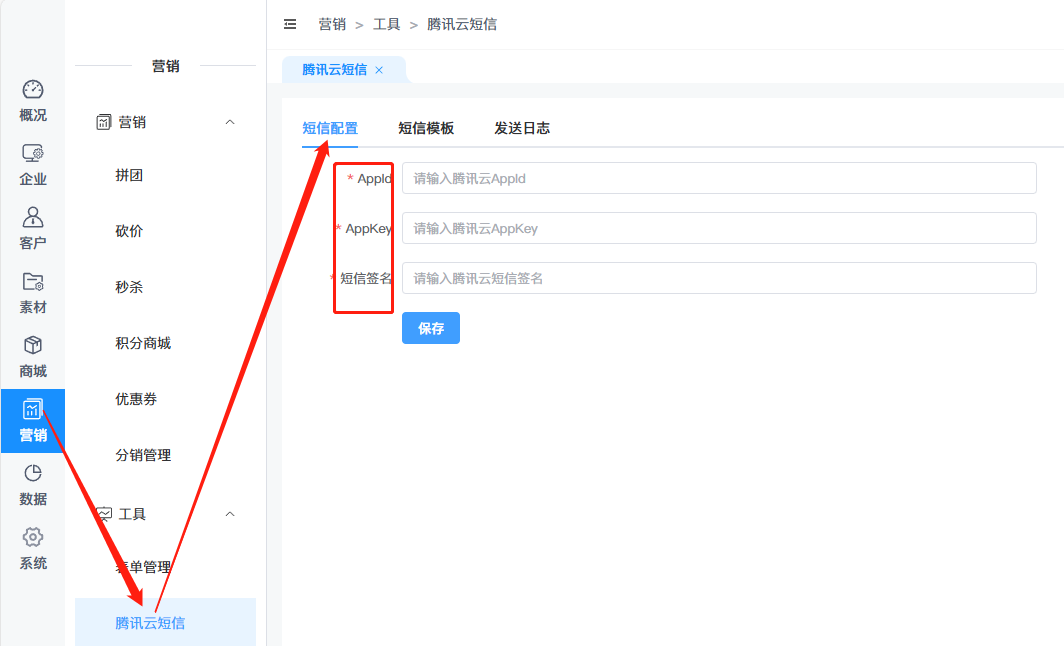Select 积分商城 in the sidebar menu
Screen dimensions: 1064x646
tap(143, 343)
